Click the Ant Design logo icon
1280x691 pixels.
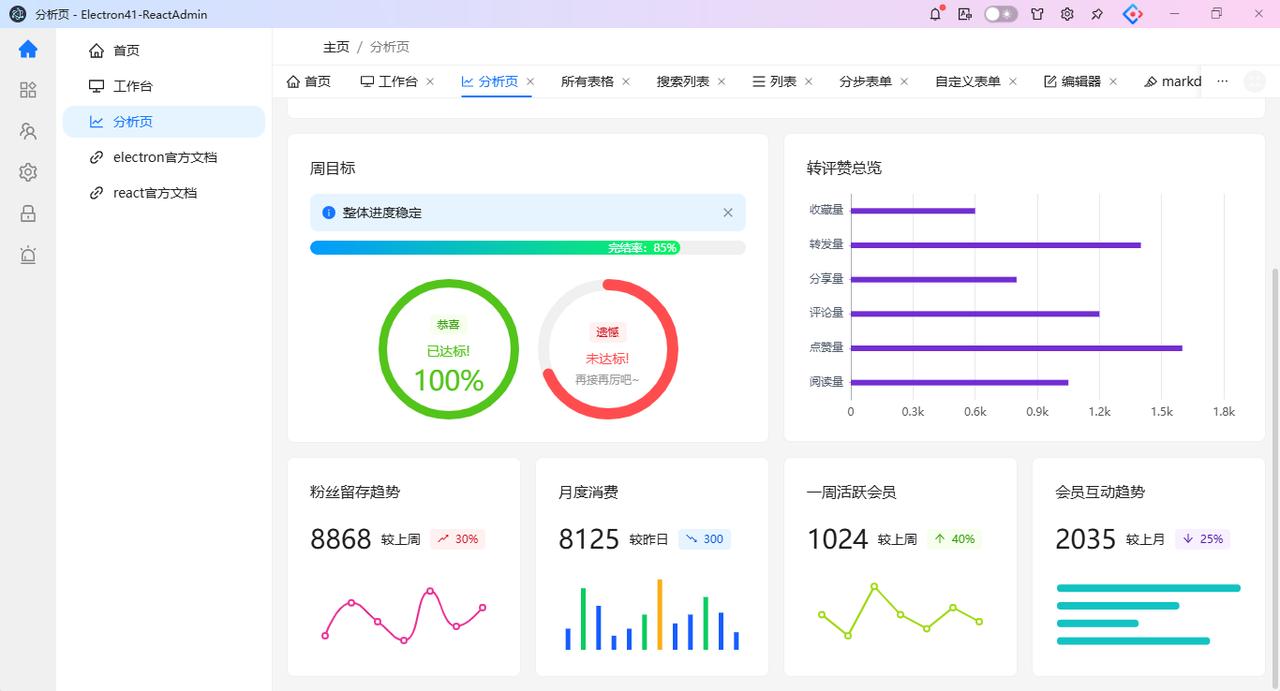pos(1132,14)
